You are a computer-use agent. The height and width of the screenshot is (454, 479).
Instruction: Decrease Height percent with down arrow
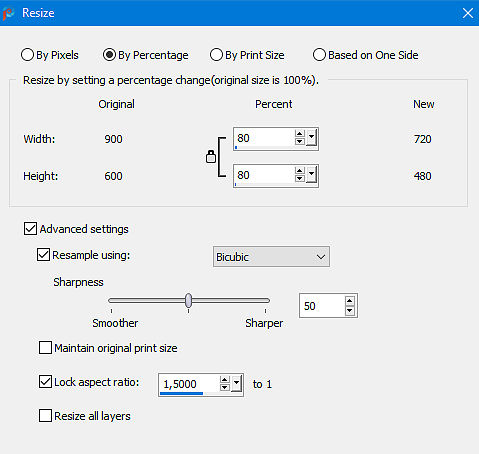299,178
